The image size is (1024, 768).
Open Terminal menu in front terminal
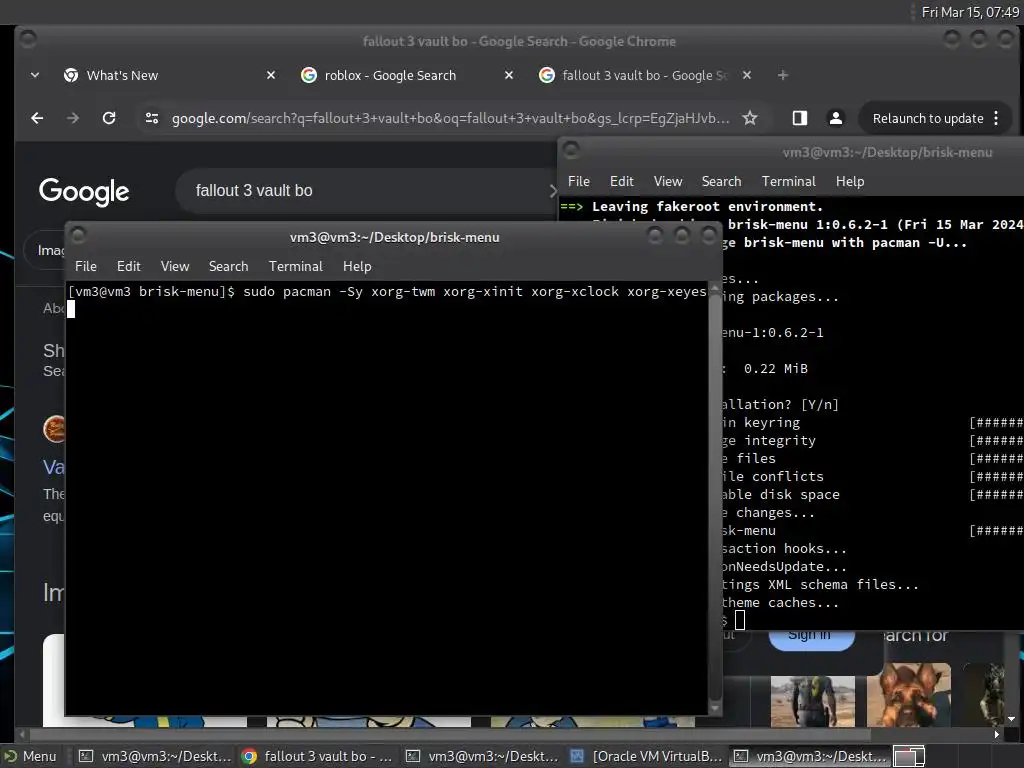click(x=296, y=266)
